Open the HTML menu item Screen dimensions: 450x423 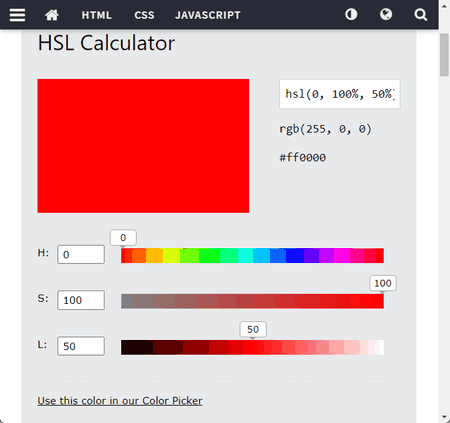(x=97, y=15)
